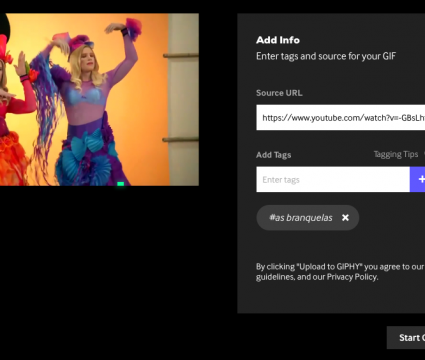Click the Add Tags label
The height and width of the screenshot is (360, 425).
pos(273,155)
